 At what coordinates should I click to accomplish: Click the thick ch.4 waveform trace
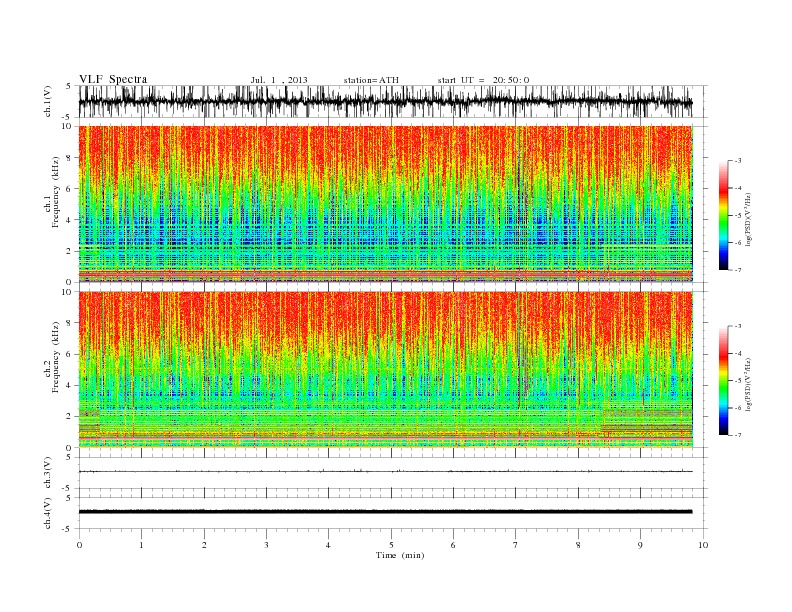(x=385, y=512)
